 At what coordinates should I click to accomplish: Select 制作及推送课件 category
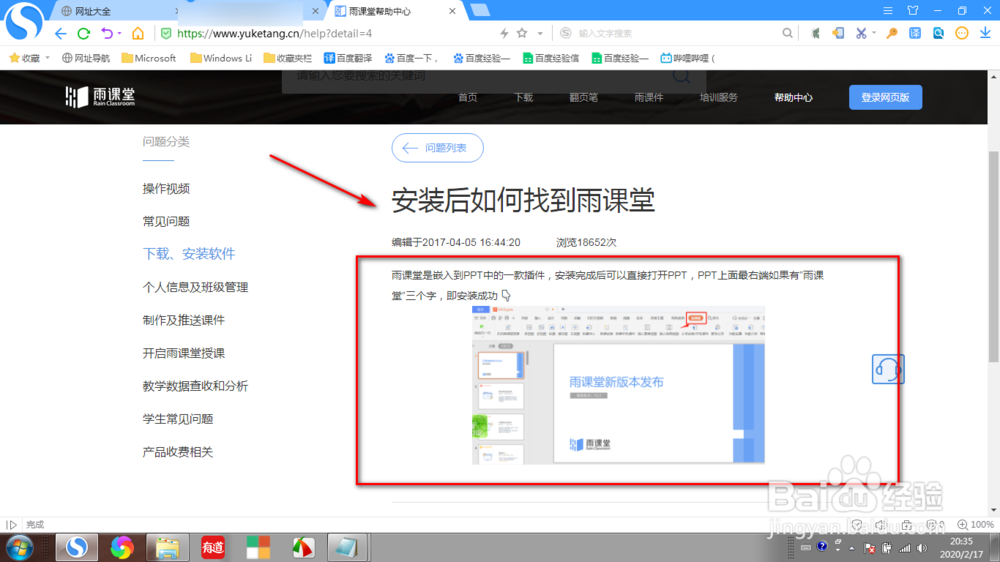184,320
